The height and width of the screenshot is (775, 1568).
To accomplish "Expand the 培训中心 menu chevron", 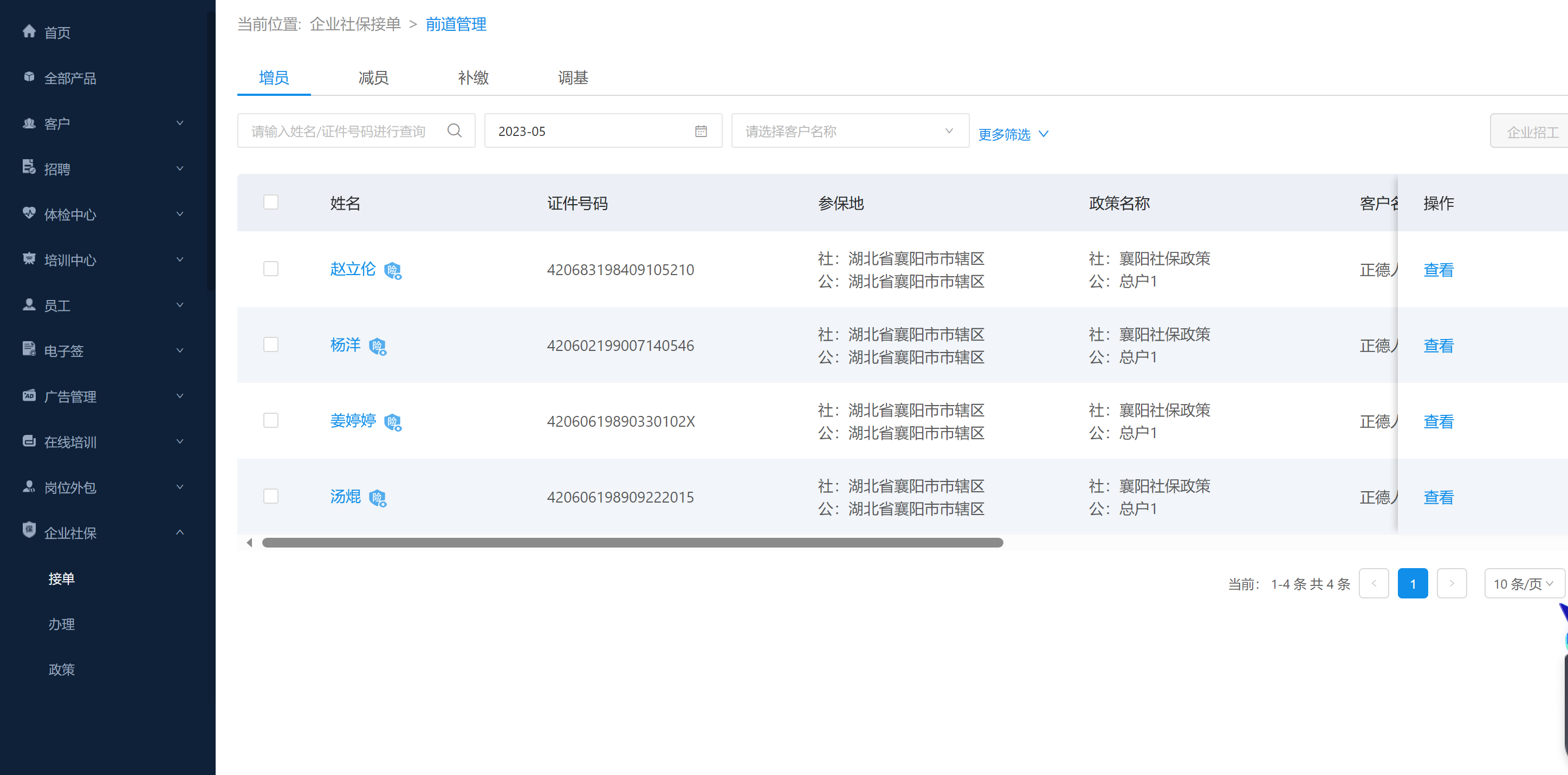I will point(179,259).
